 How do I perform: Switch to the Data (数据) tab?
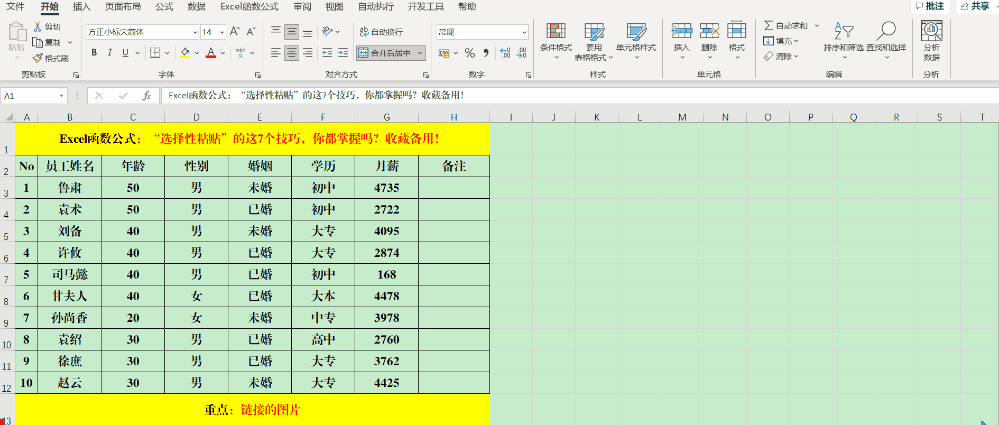197,7
